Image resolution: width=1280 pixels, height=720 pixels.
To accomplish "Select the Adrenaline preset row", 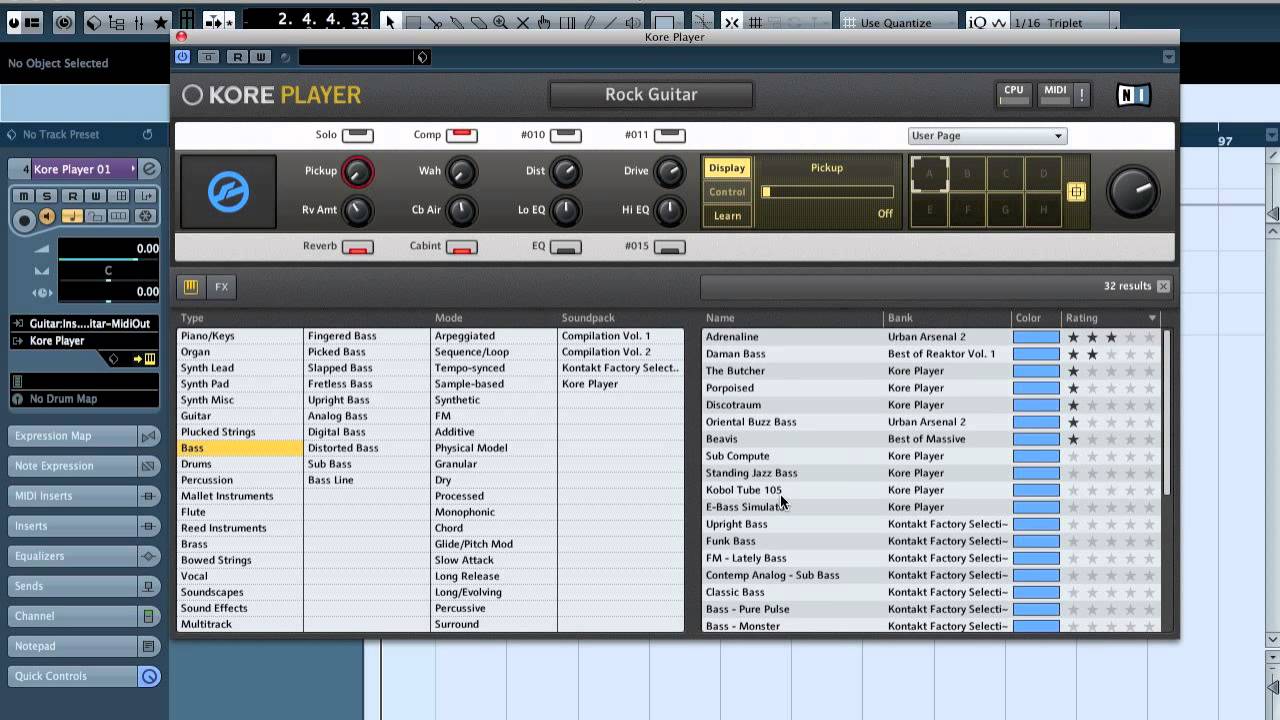I will click(932, 337).
